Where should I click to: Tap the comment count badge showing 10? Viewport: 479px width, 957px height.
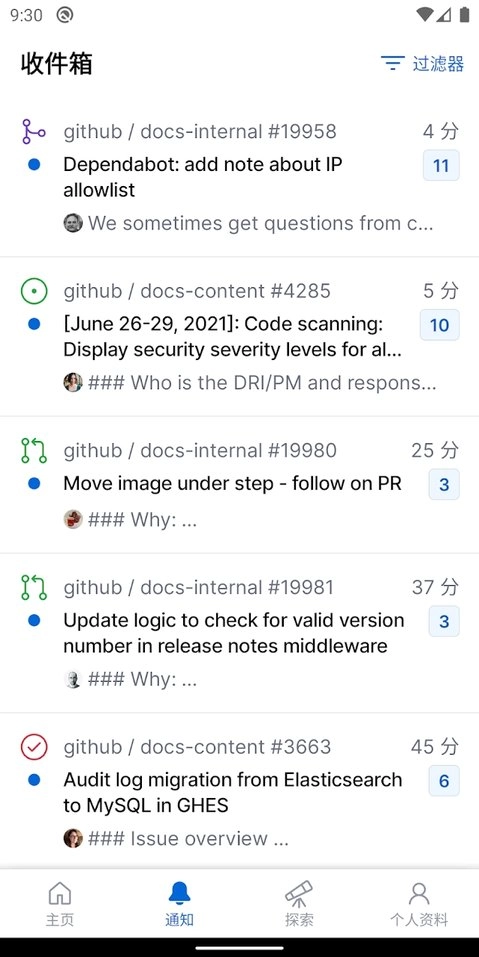tap(440, 325)
